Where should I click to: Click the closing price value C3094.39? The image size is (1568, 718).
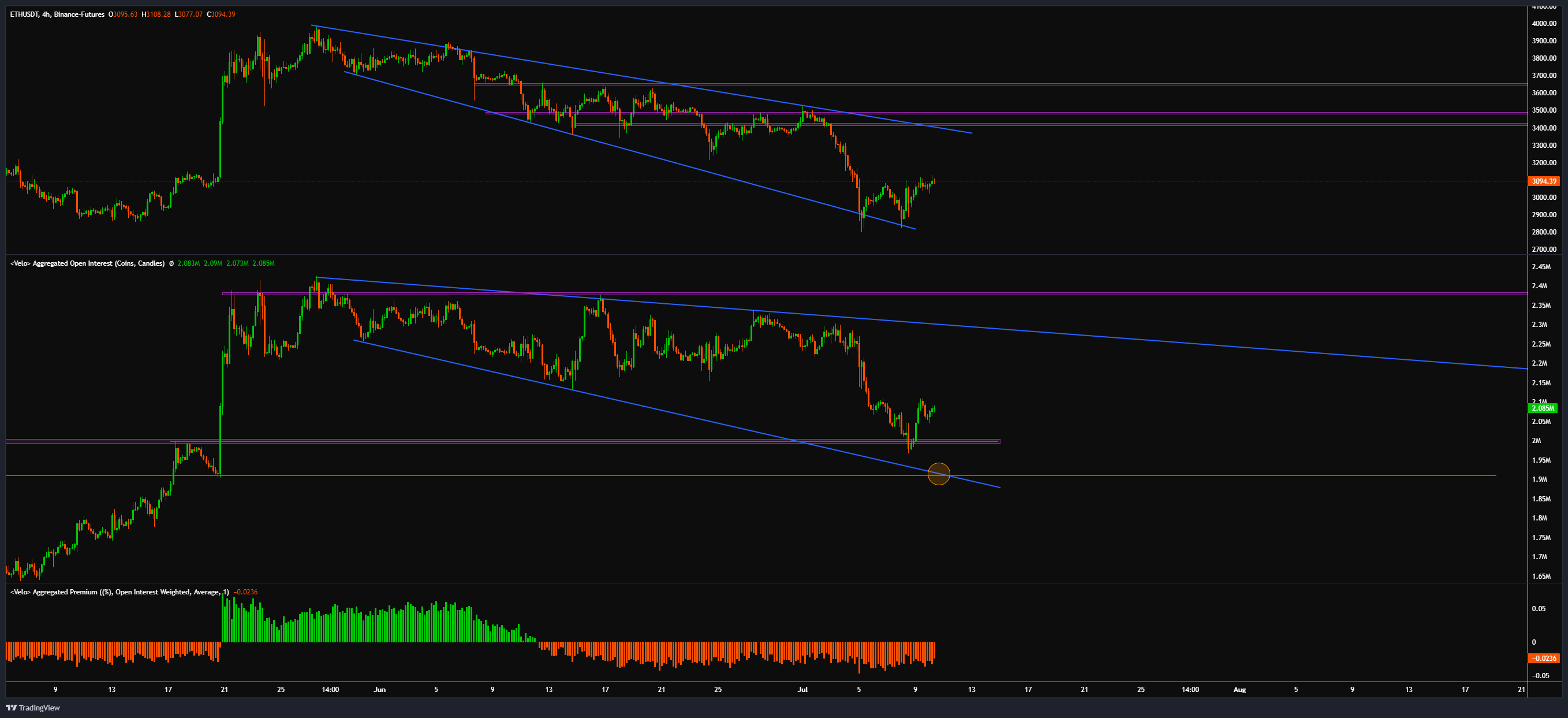[x=221, y=14]
